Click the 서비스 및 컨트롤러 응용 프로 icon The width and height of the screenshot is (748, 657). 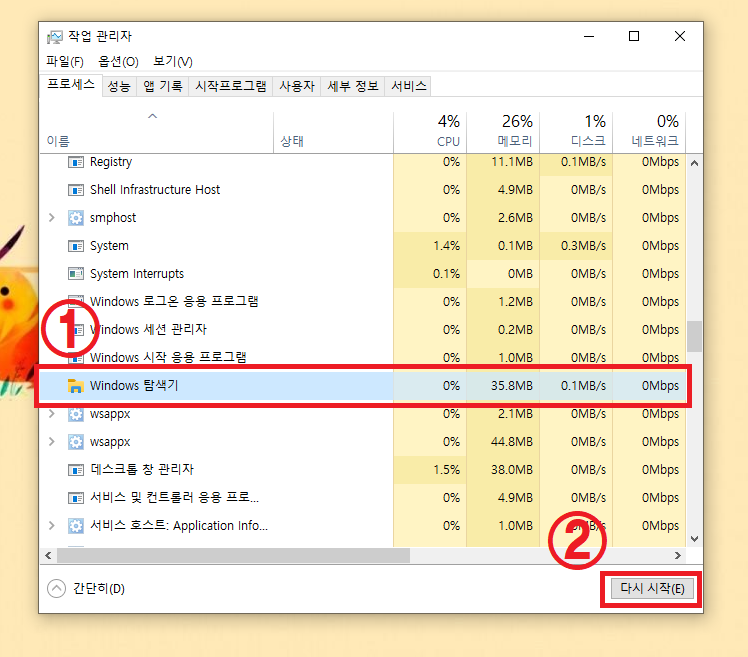pos(76,498)
